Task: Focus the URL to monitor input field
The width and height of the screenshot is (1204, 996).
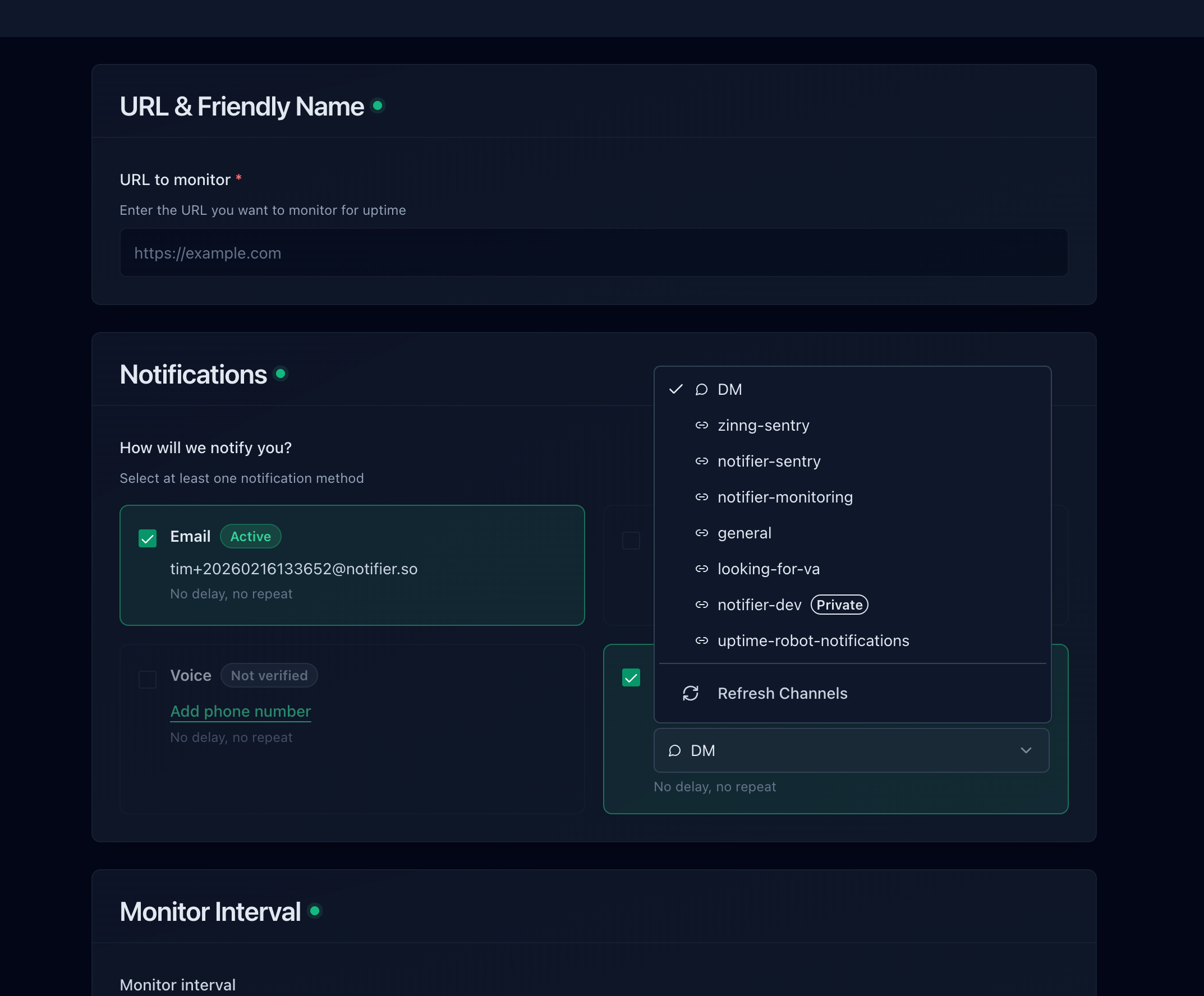Action: tap(594, 253)
